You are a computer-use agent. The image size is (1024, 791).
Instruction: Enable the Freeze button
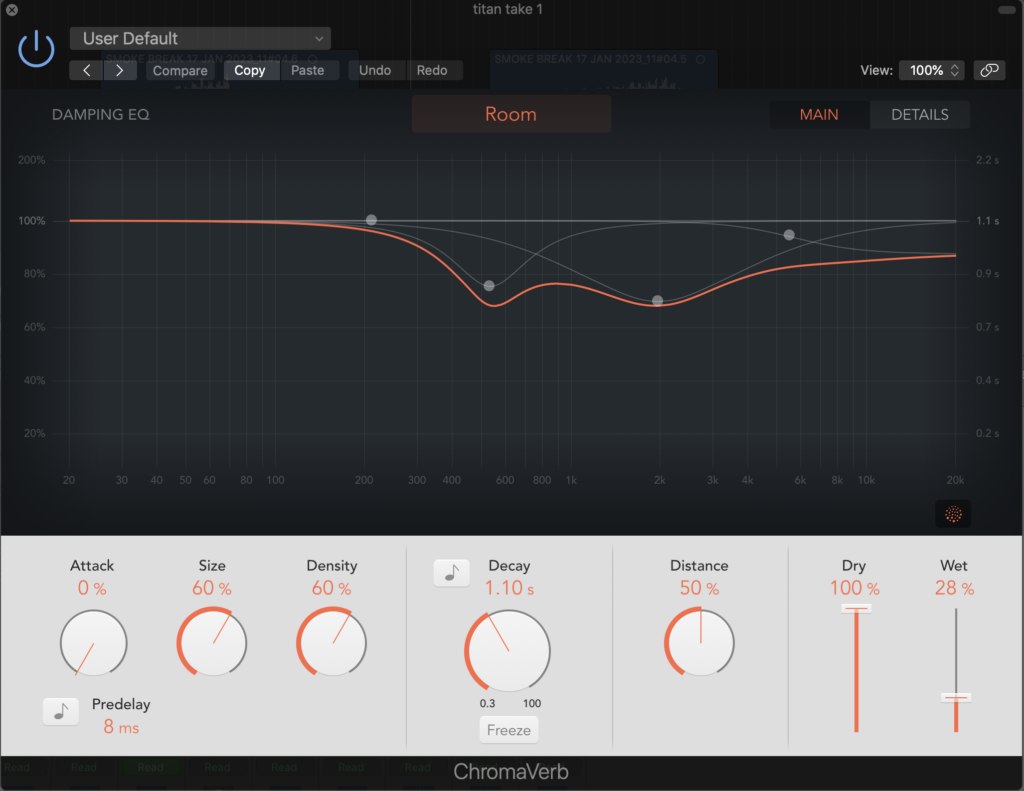point(508,730)
